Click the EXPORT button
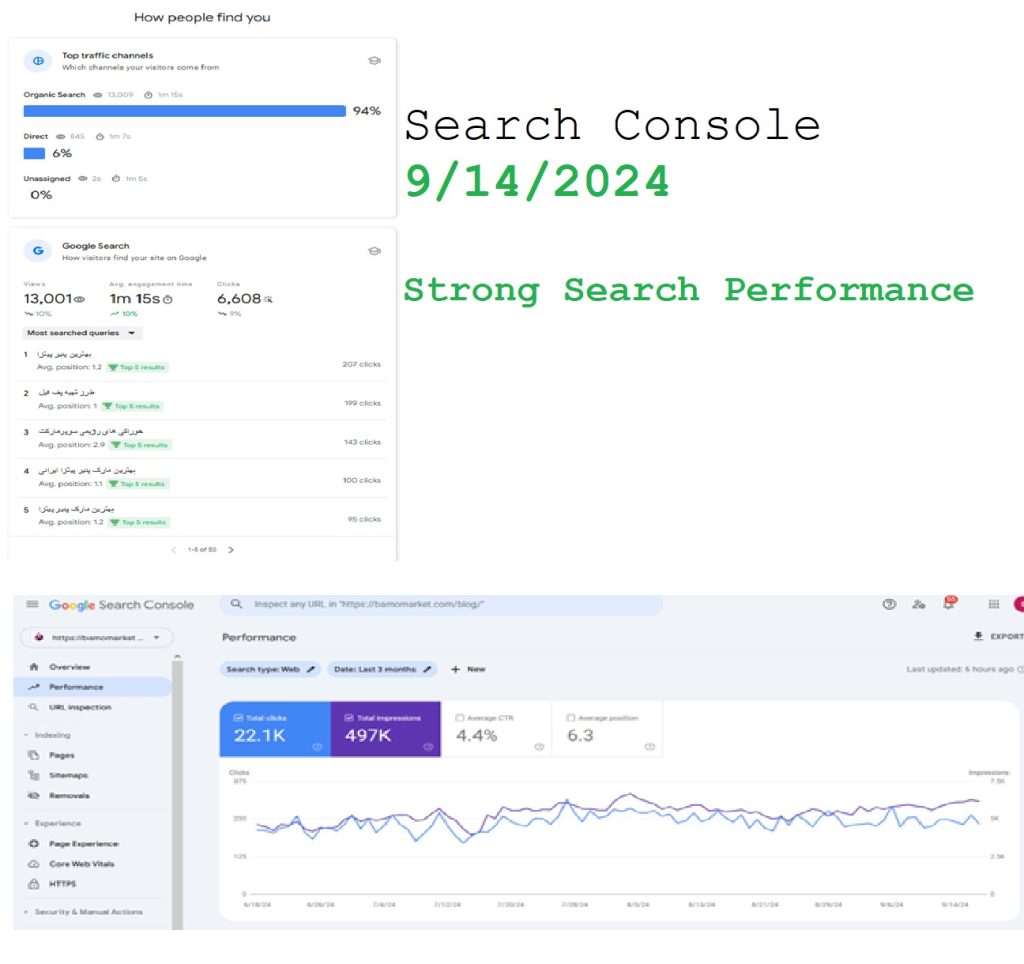Screen dimensions: 1024x964 [999, 636]
